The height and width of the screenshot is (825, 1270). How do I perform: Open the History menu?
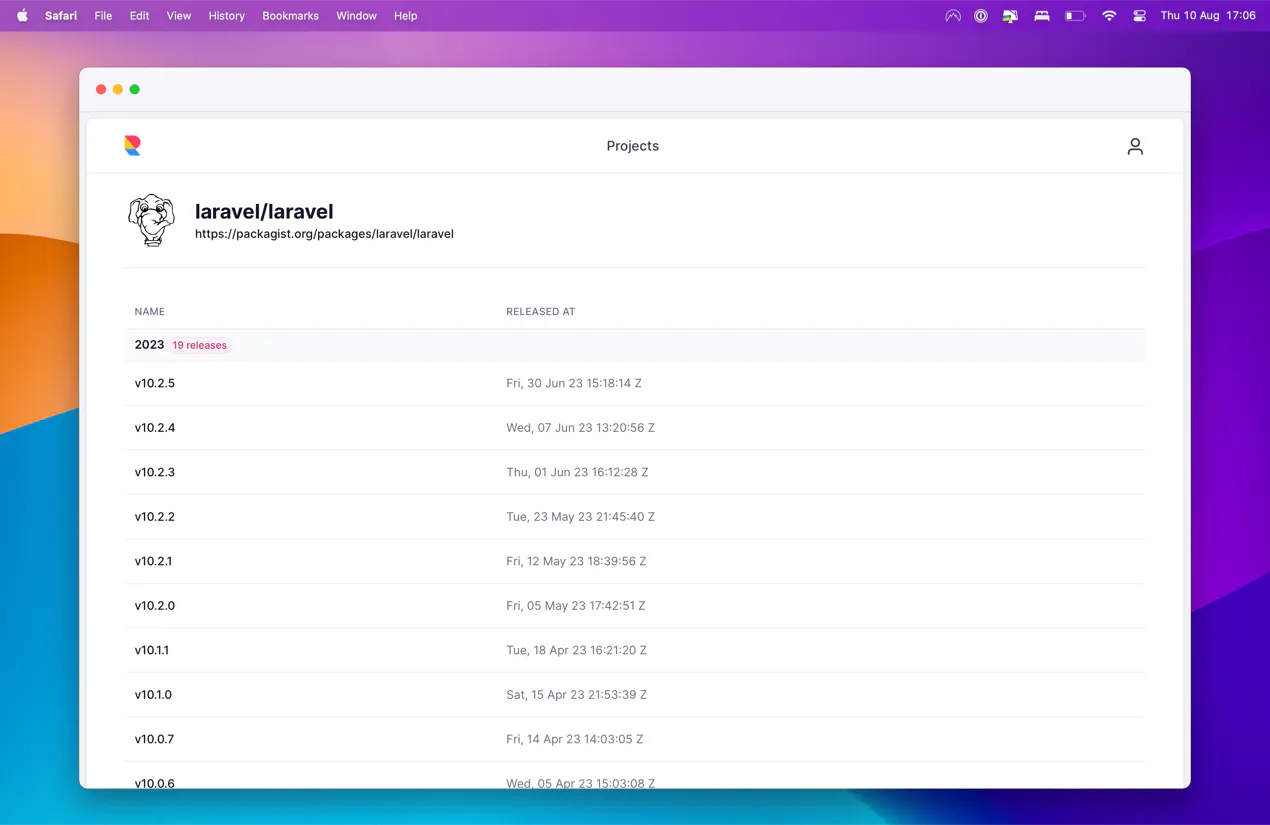tap(226, 16)
